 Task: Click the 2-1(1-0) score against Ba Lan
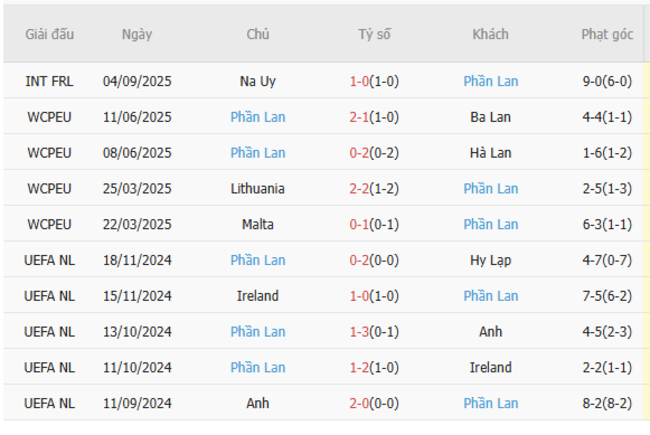[x=374, y=117]
